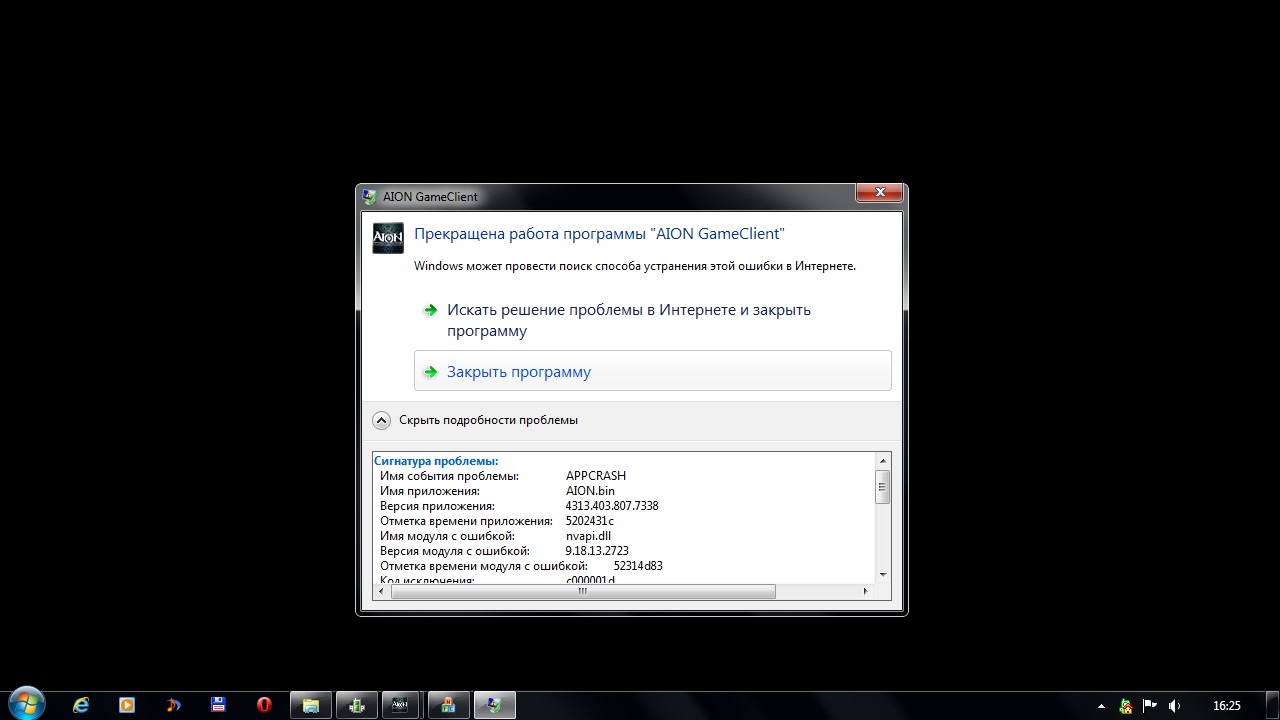Image resolution: width=1280 pixels, height=720 pixels.
Task: Click the 'AION GameClient' window title text
Action: (431, 197)
